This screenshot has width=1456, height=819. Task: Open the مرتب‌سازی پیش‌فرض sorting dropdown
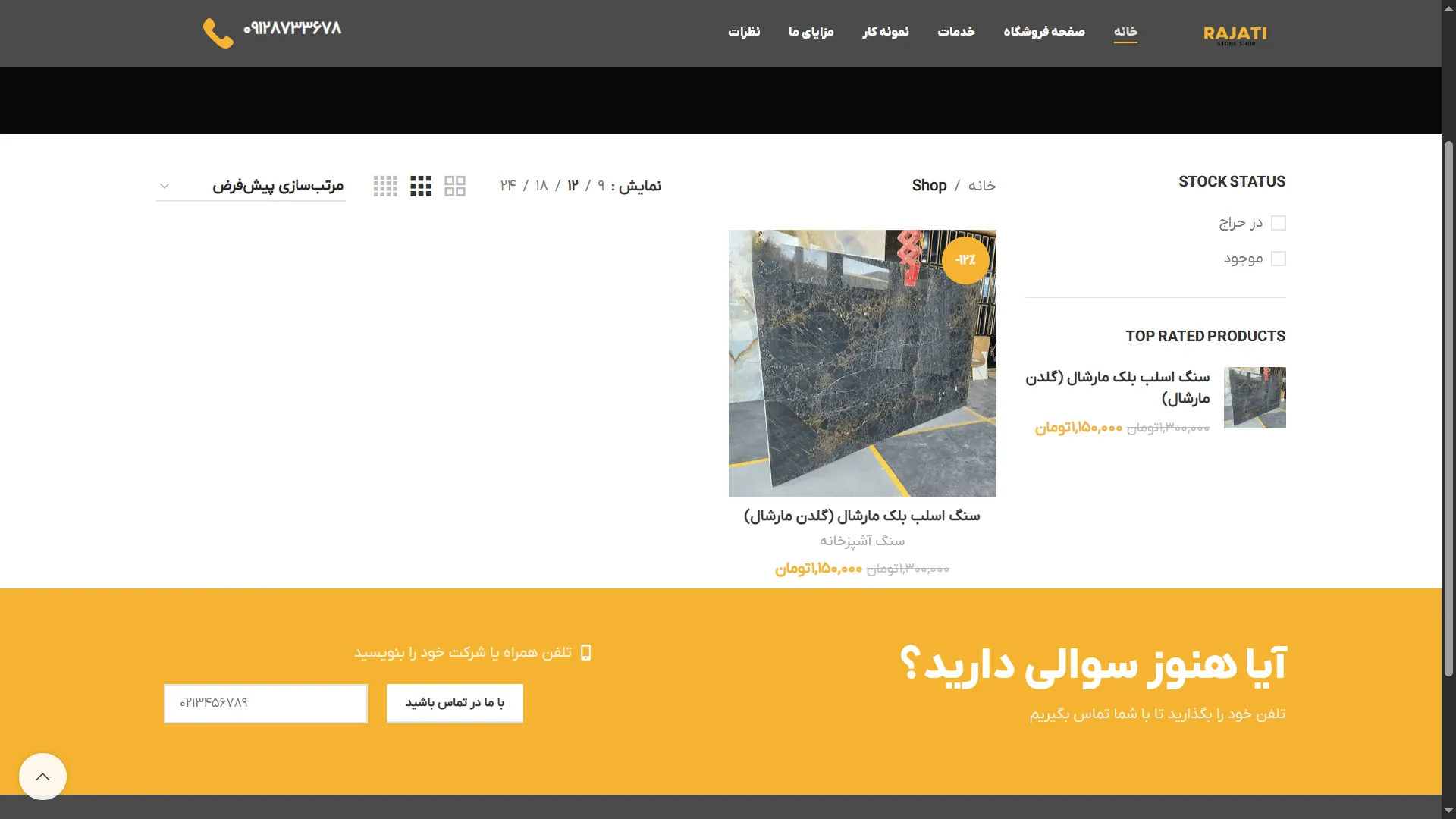point(251,186)
